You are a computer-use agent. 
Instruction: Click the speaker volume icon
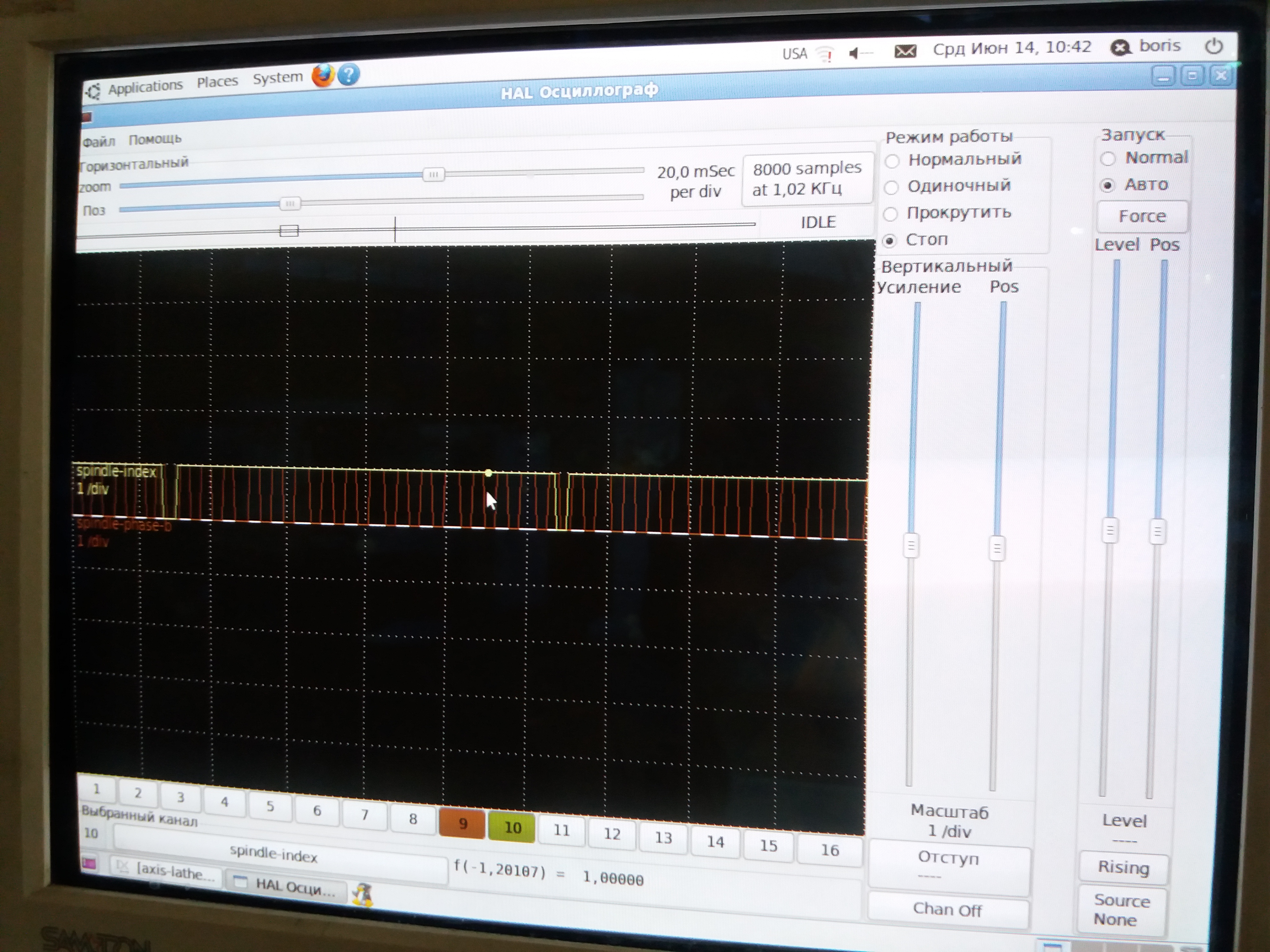coord(855,54)
